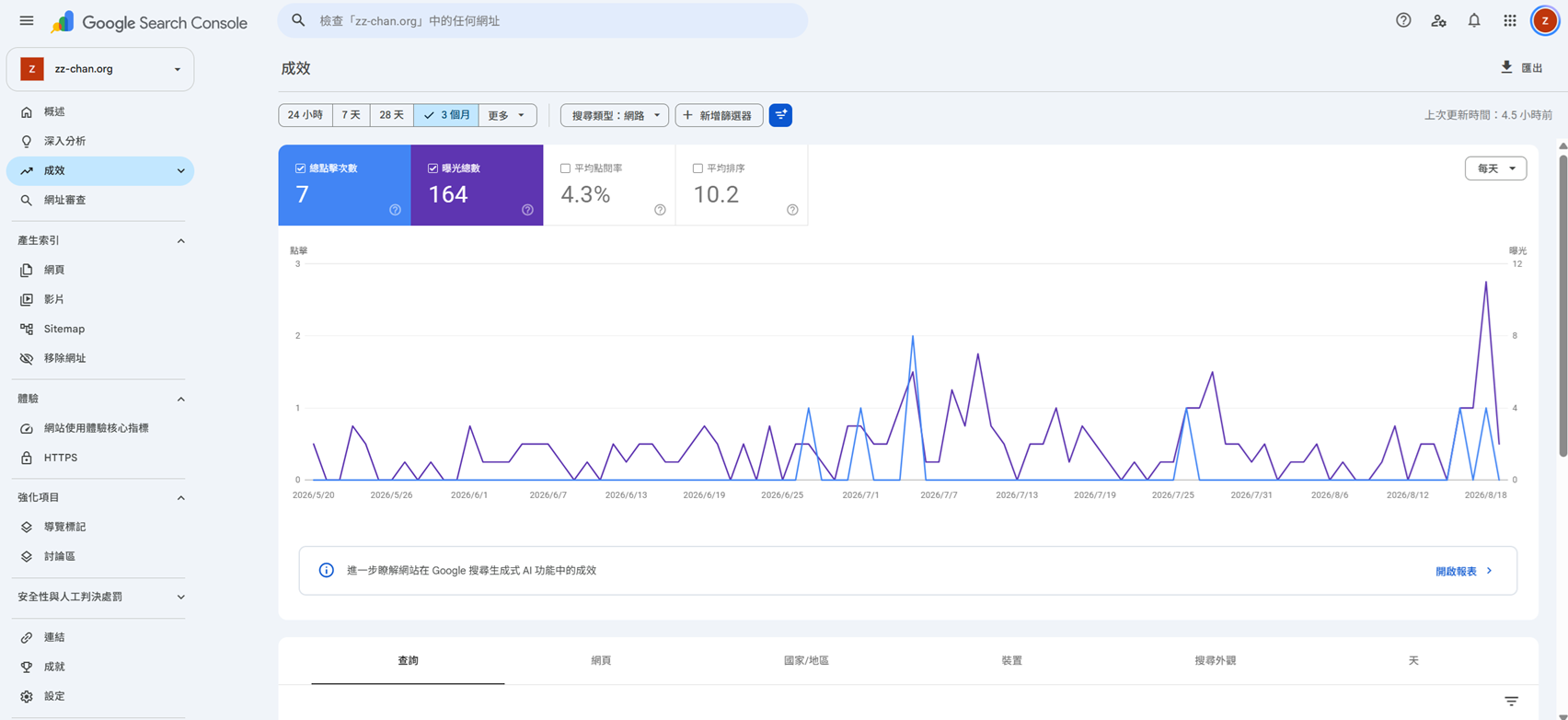This screenshot has height=720, width=1568.
Task: Open help for 平均點閱率 card
Action: pyautogui.click(x=660, y=210)
